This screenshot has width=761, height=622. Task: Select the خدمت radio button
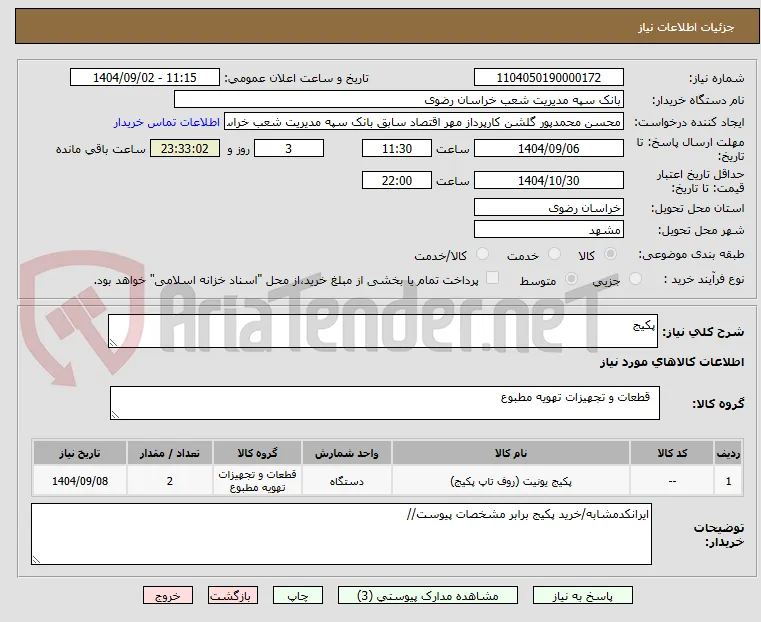click(554, 254)
